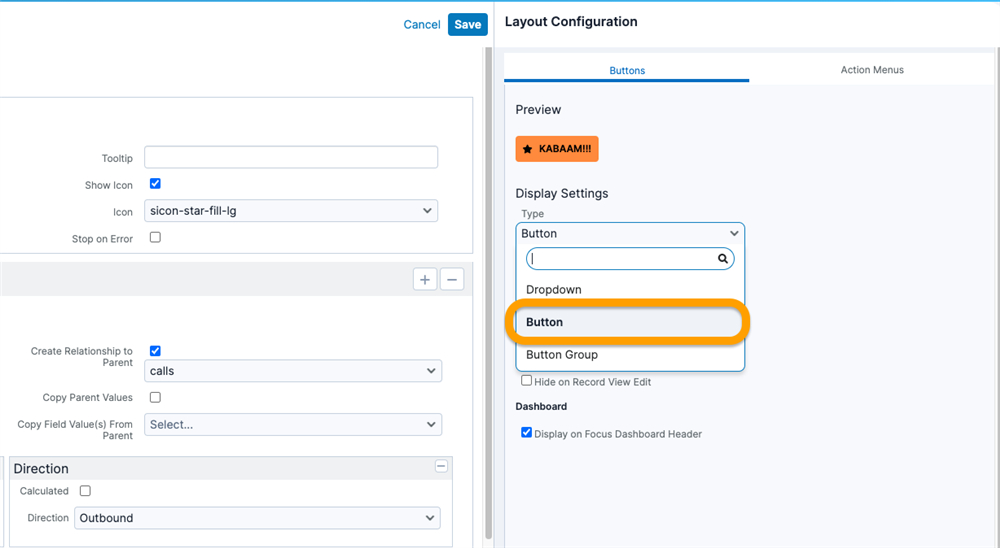
Task: Open the Direction Outbound dropdown
Action: pos(257,518)
